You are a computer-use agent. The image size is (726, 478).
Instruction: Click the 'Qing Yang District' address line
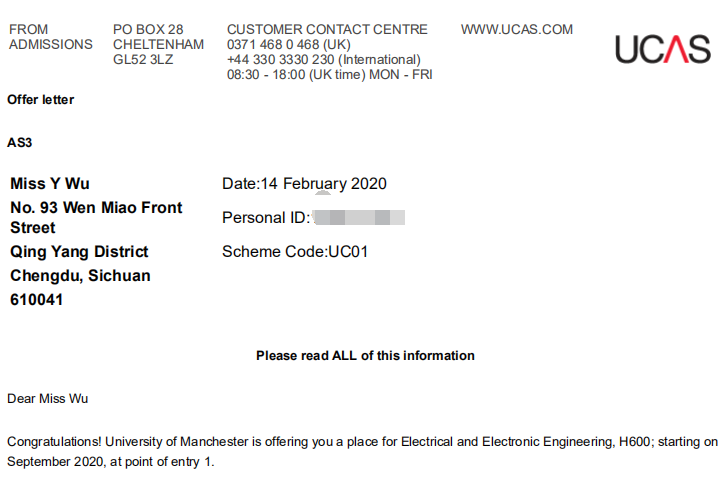tap(79, 252)
